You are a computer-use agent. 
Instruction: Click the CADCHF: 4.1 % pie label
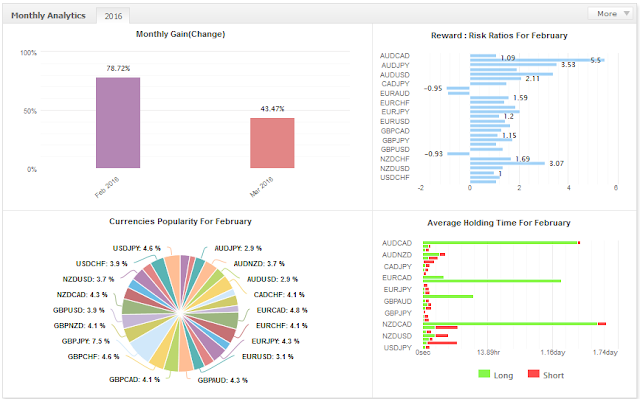point(279,295)
